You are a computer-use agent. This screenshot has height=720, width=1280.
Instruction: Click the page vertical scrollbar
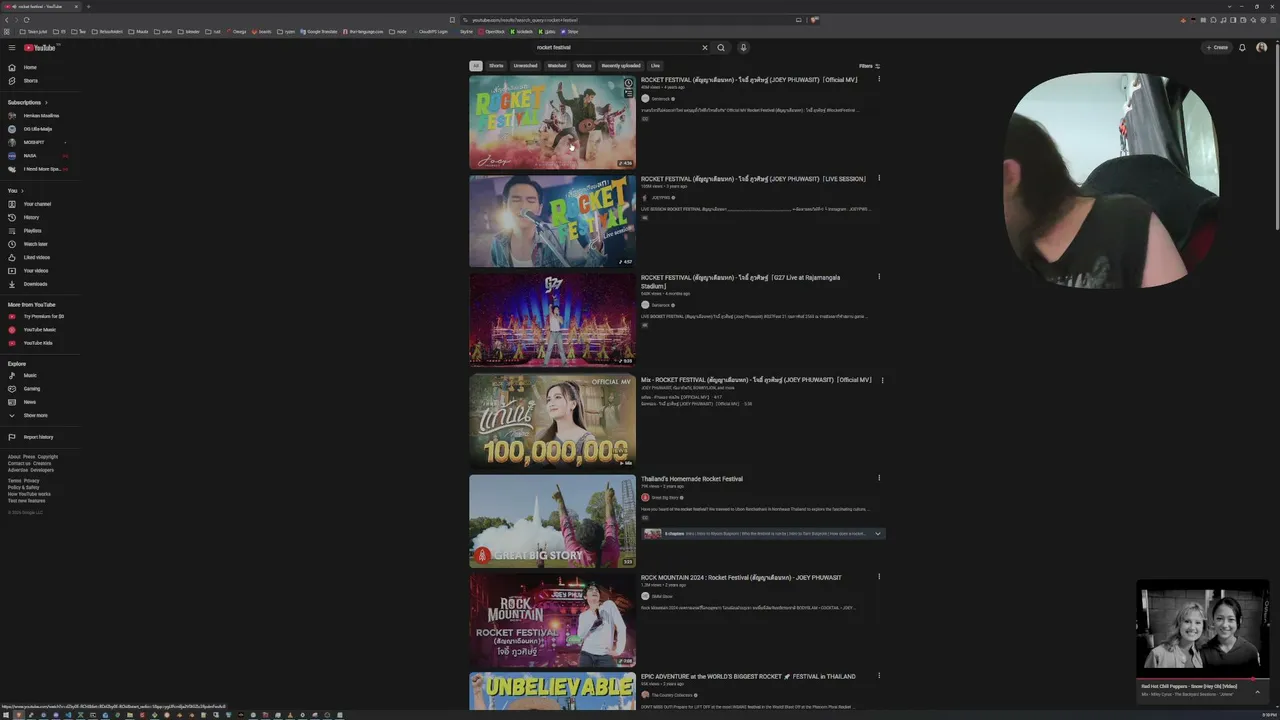(x=1277, y=135)
